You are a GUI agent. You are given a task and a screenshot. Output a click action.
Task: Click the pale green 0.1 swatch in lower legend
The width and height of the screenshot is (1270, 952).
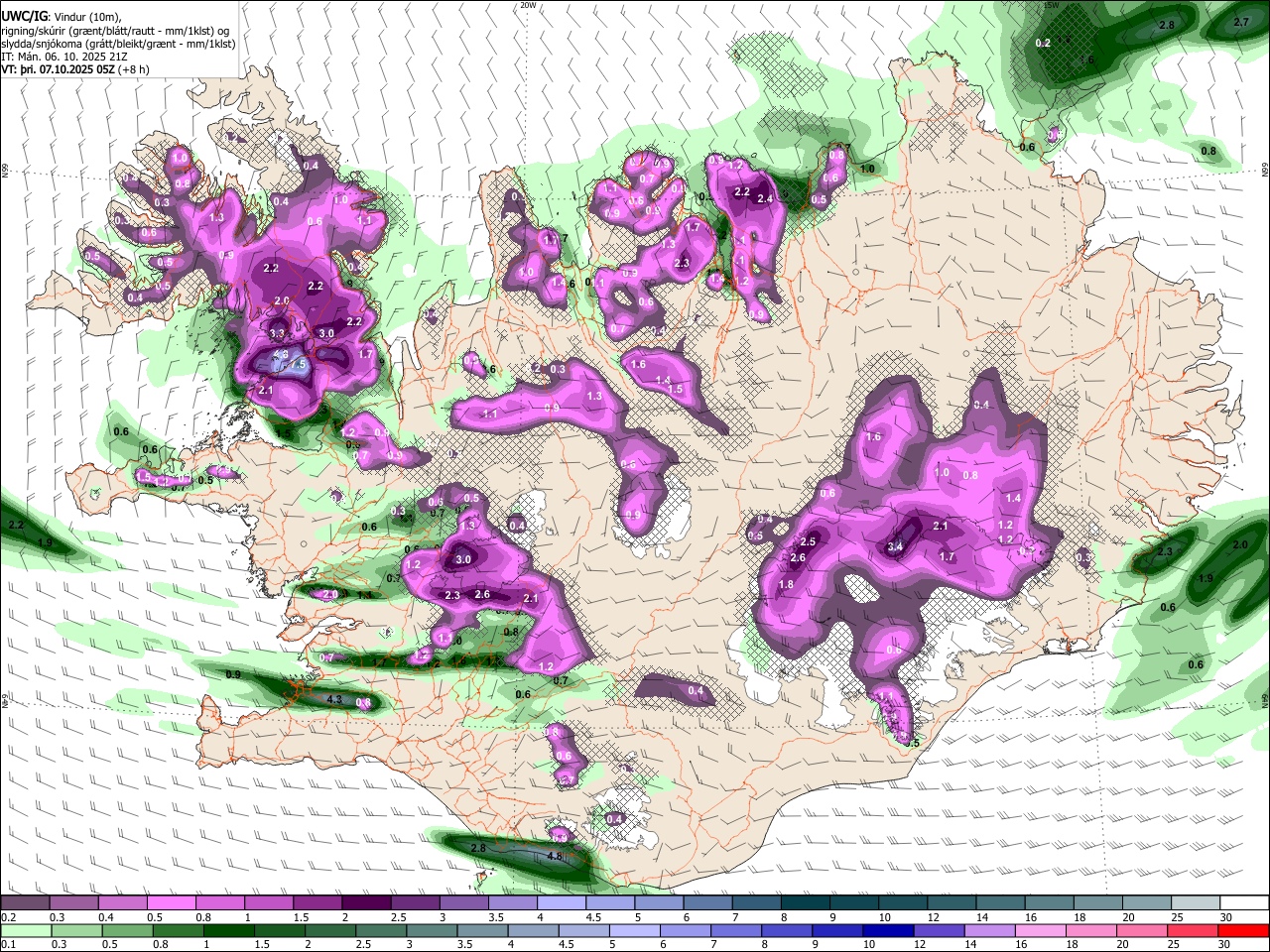click(x=26, y=930)
